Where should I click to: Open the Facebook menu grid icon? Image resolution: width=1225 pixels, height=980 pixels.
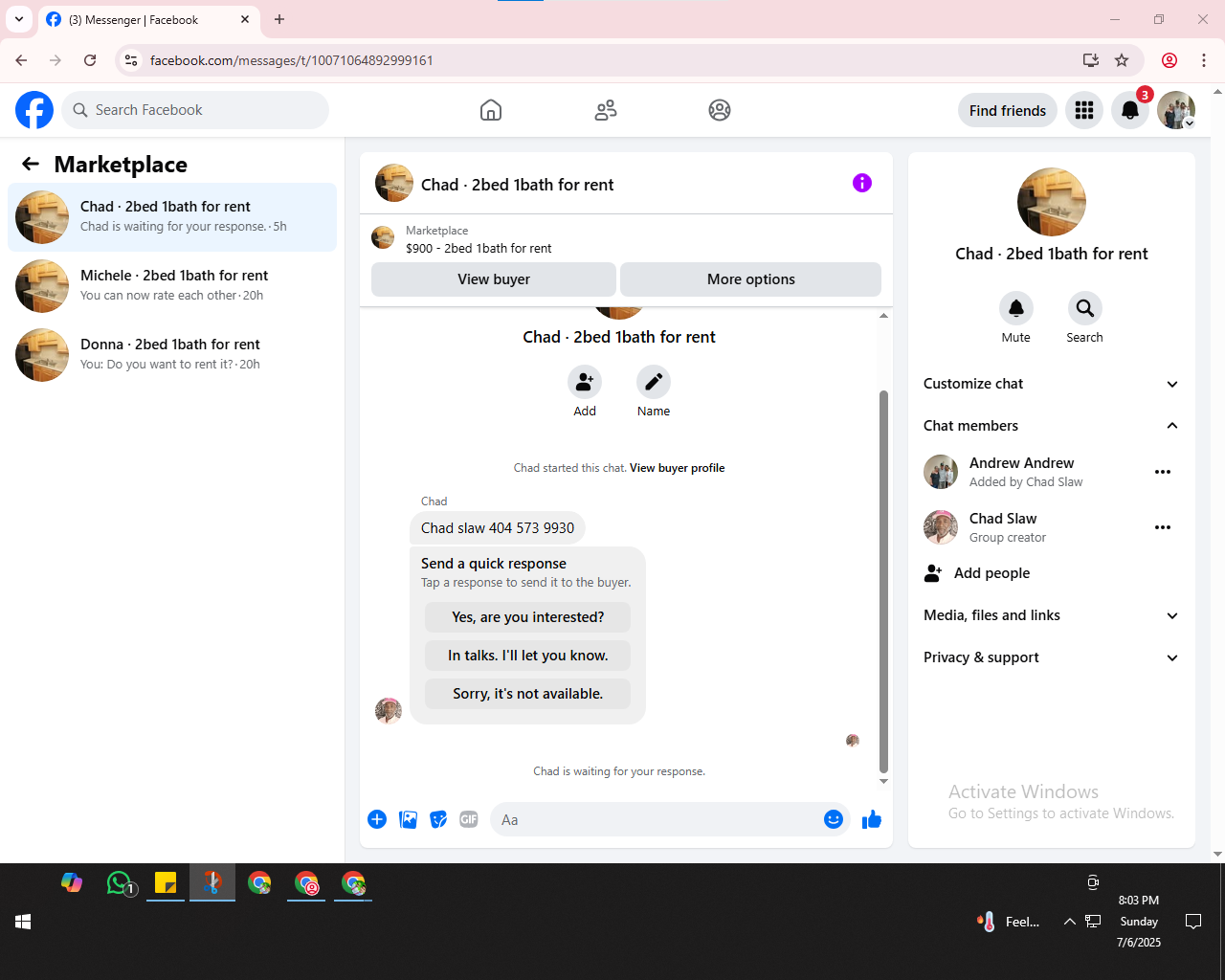[1084, 110]
